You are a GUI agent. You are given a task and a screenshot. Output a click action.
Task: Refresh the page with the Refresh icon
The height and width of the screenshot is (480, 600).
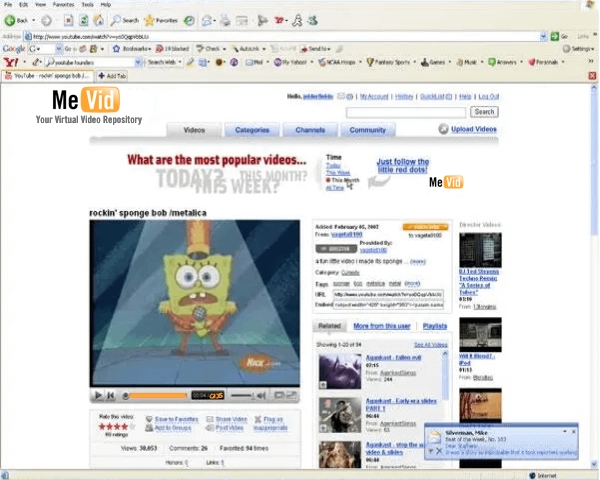(x=84, y=20)
